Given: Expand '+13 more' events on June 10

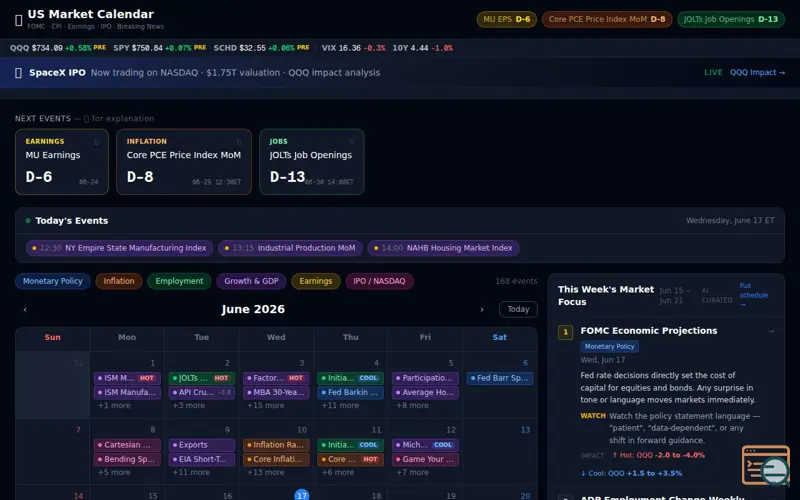Looking at the screenshot, I should pyautogui.click(x=265, y=472).
